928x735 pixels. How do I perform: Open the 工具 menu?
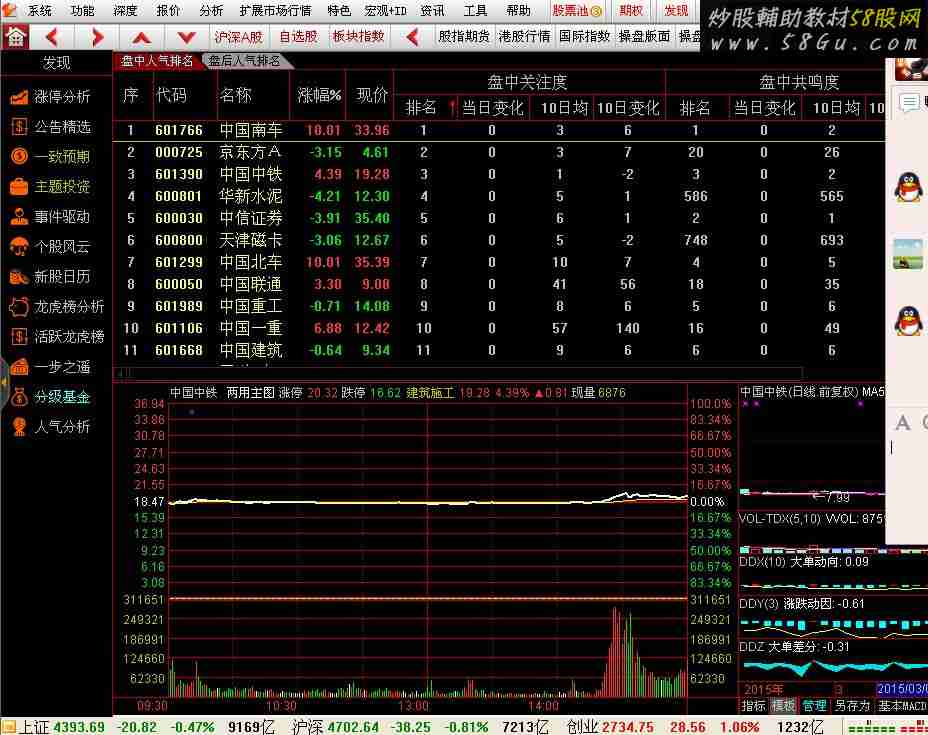475,11
